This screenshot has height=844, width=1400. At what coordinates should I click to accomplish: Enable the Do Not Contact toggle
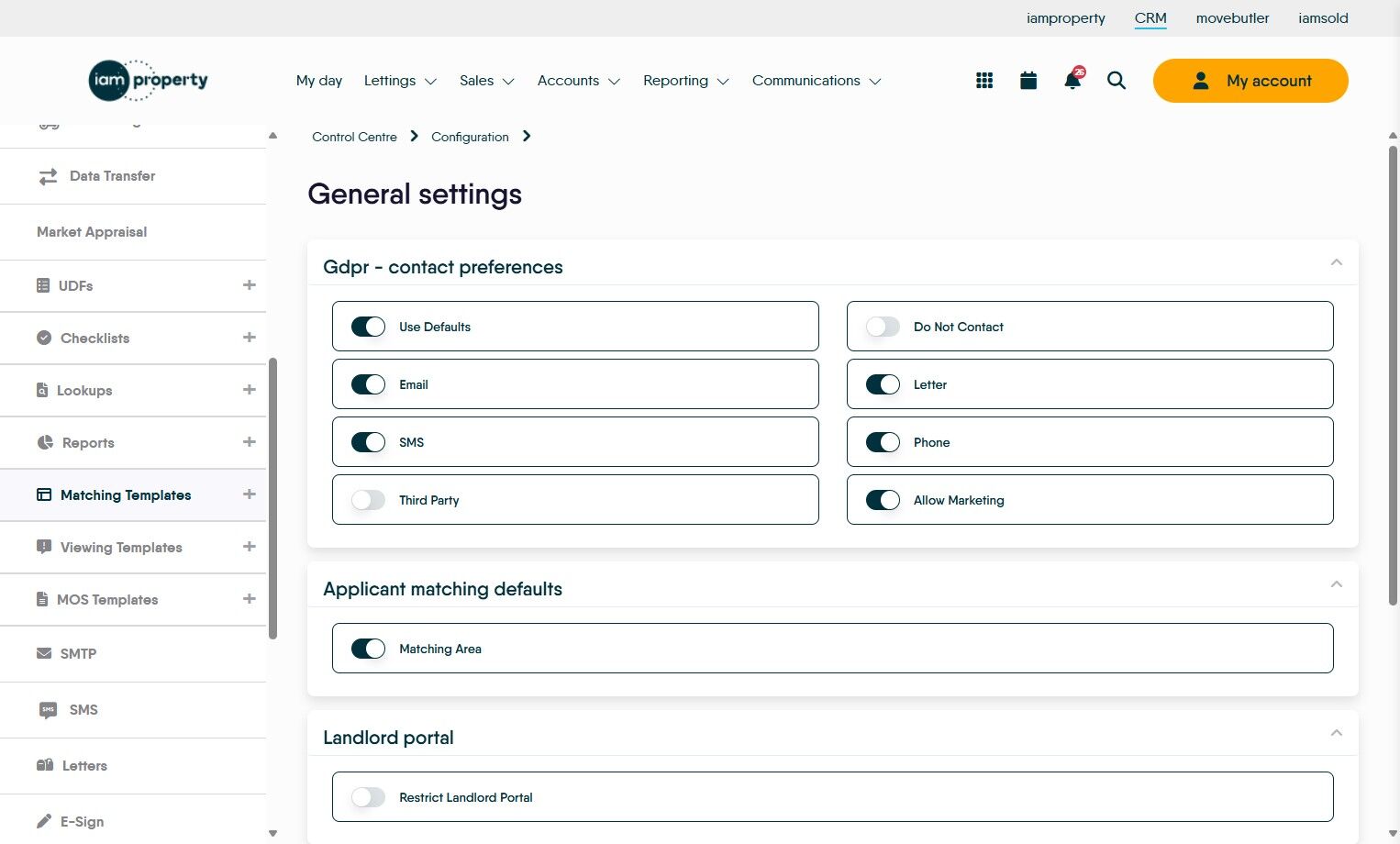[883, 327]
